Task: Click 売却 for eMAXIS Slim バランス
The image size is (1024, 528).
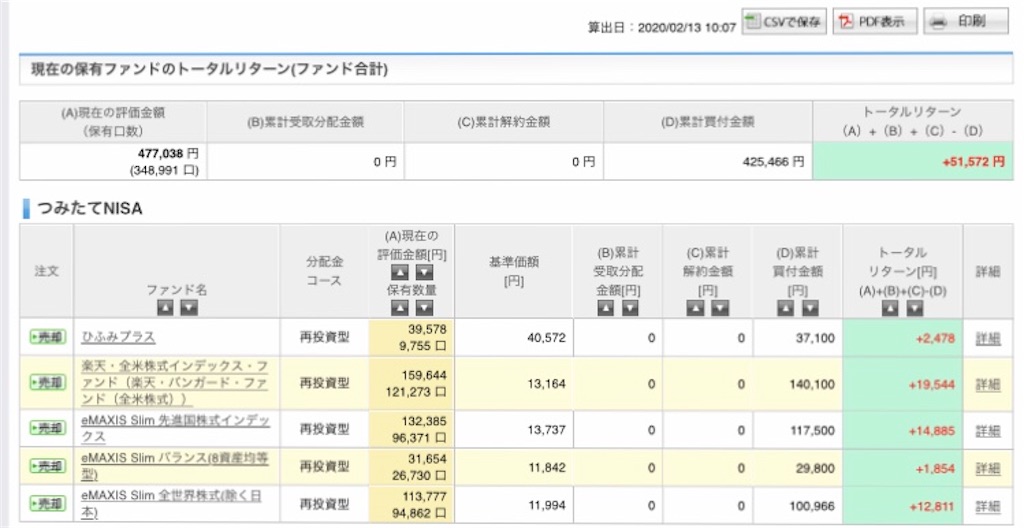Action: 47,466
